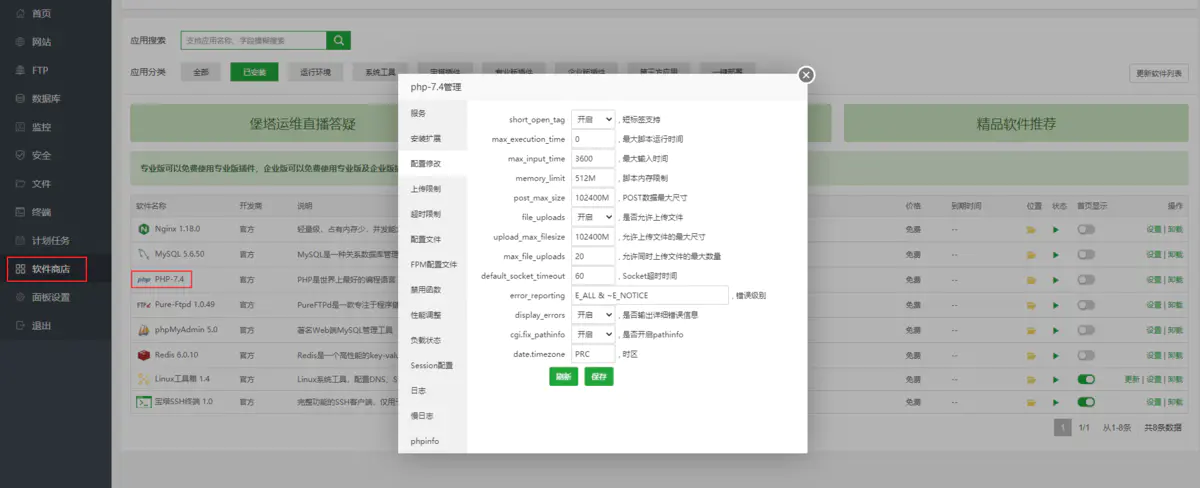This screenshot has width=1200, height=488.
Task: Click the Nginx logo icon
Action: [x=143, y=230]
